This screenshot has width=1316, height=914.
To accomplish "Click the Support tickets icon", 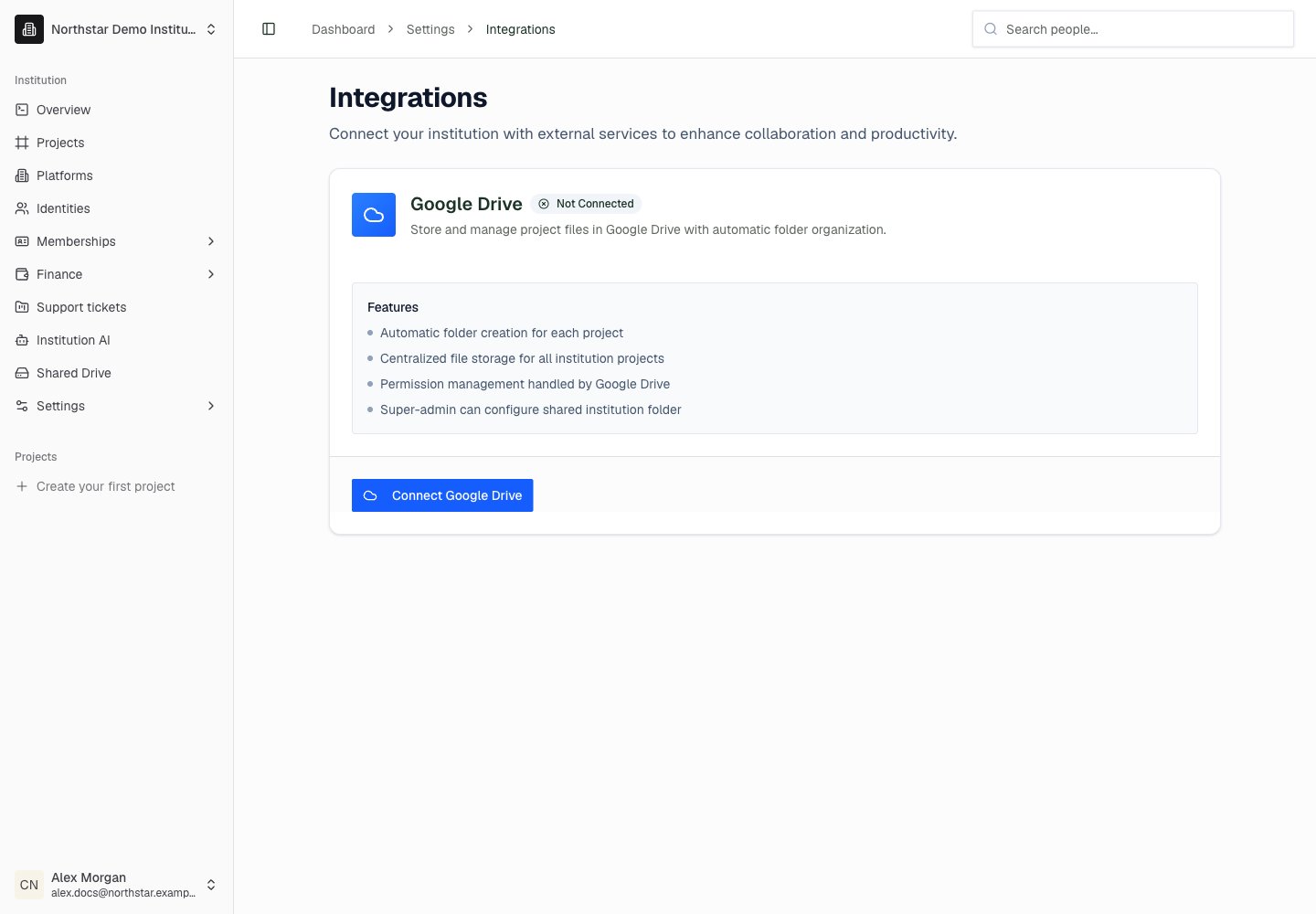I will (x=22, y=307).
